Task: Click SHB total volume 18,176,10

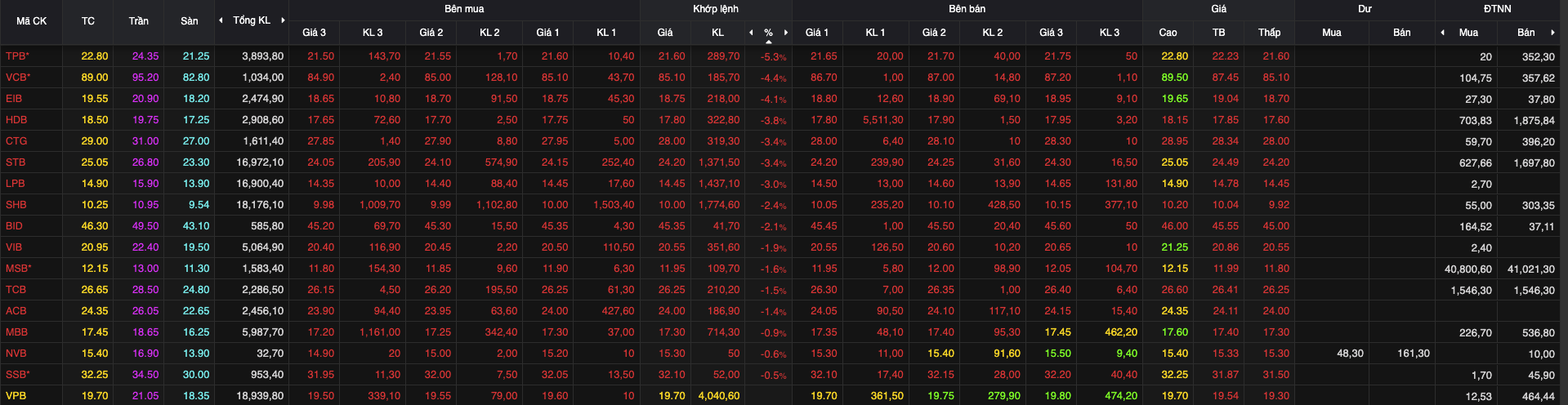Action: 260,205
